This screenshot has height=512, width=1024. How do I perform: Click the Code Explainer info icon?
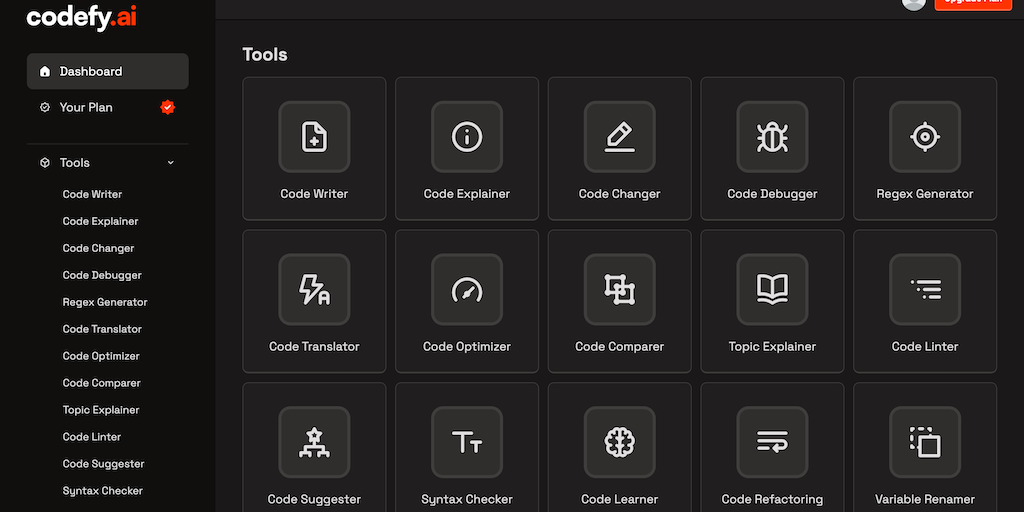point(467,137)
